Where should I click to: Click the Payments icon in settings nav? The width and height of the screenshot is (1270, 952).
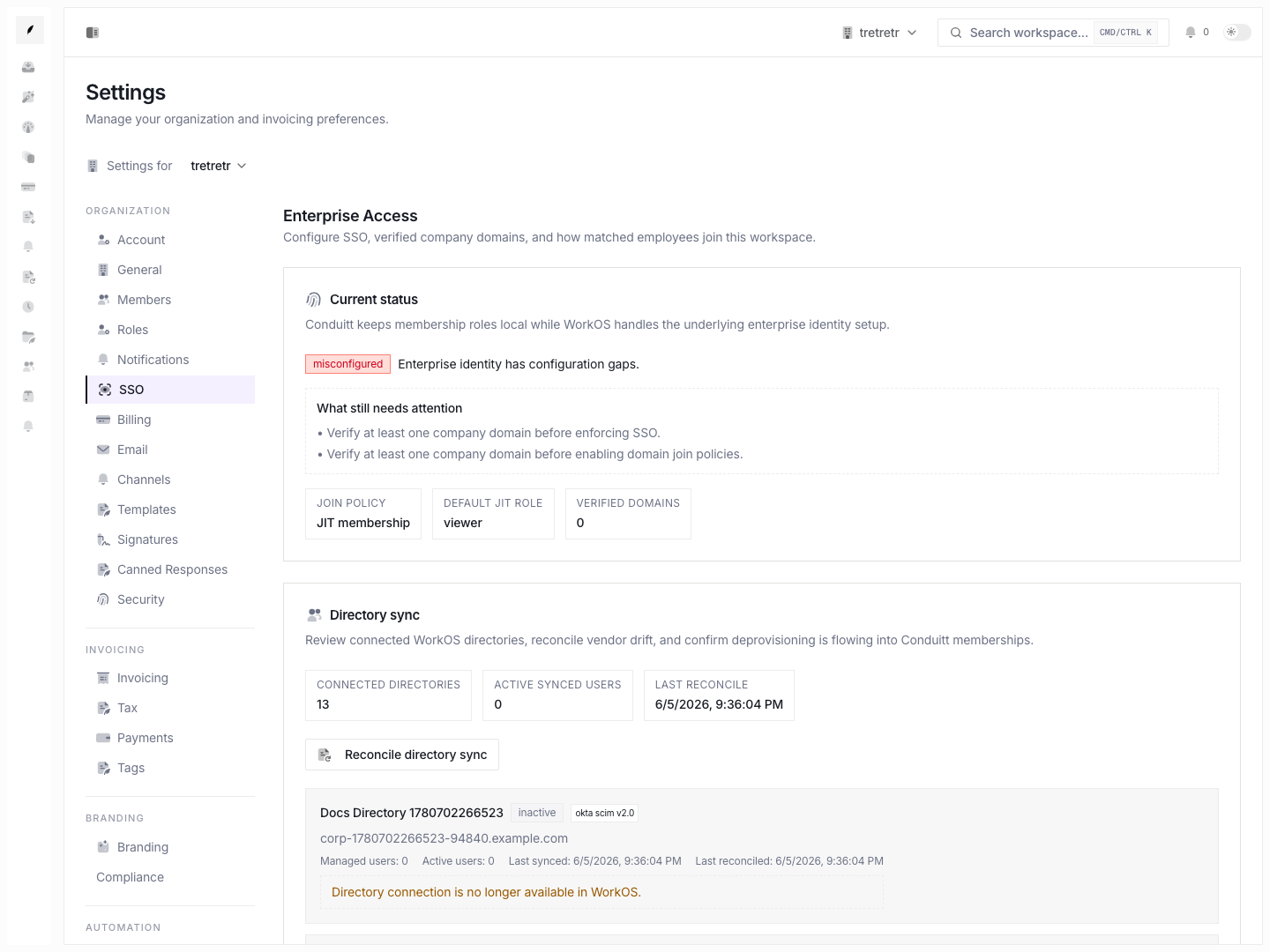(x=103, y=738)
